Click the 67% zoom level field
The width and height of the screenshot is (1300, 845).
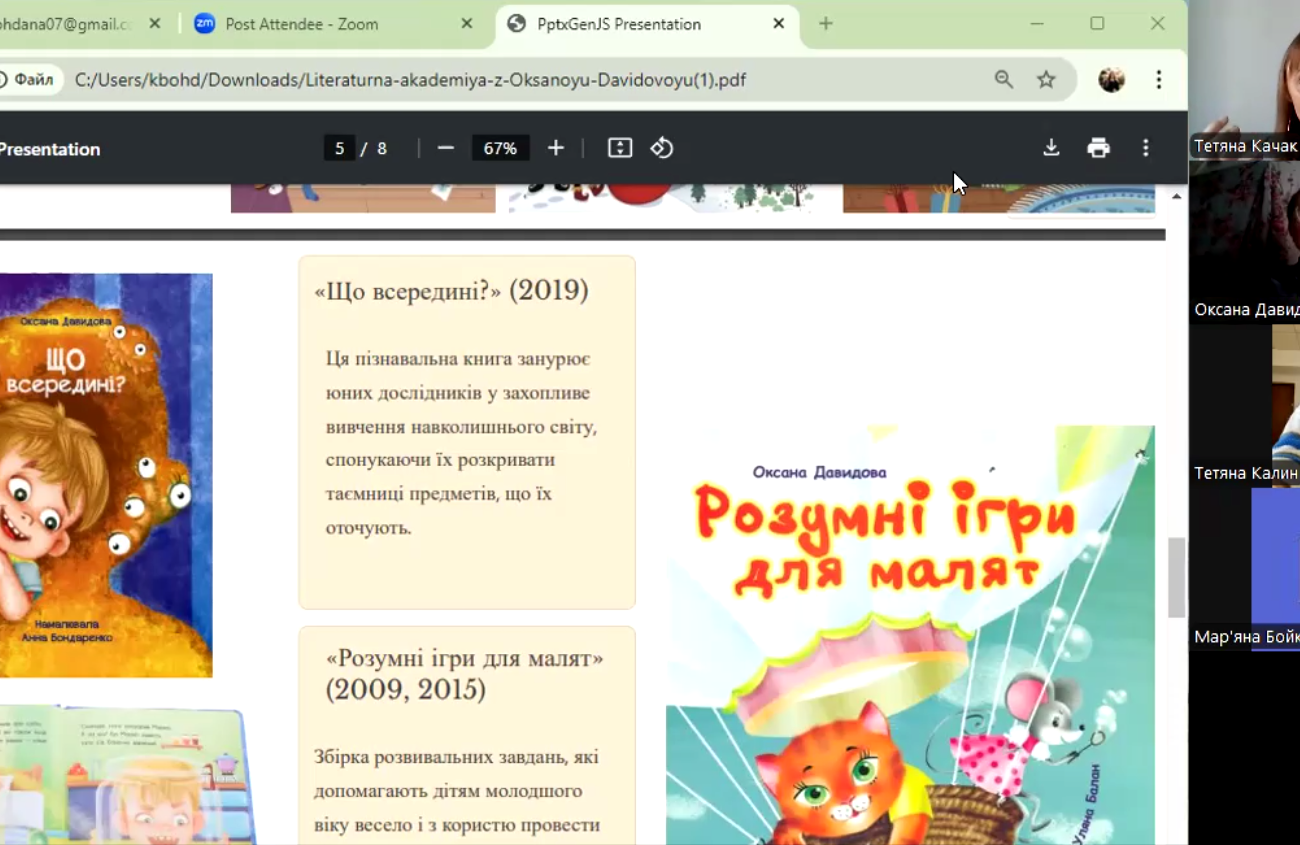coord(500,149)
